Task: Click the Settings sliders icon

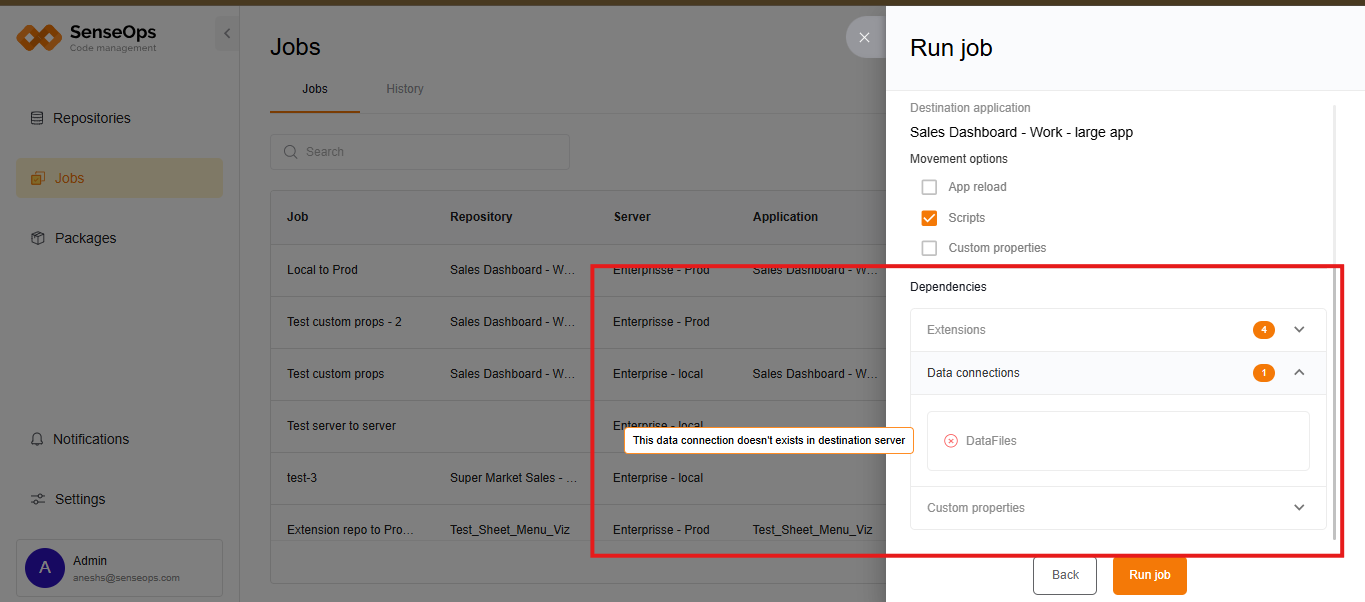Action: 37,499
